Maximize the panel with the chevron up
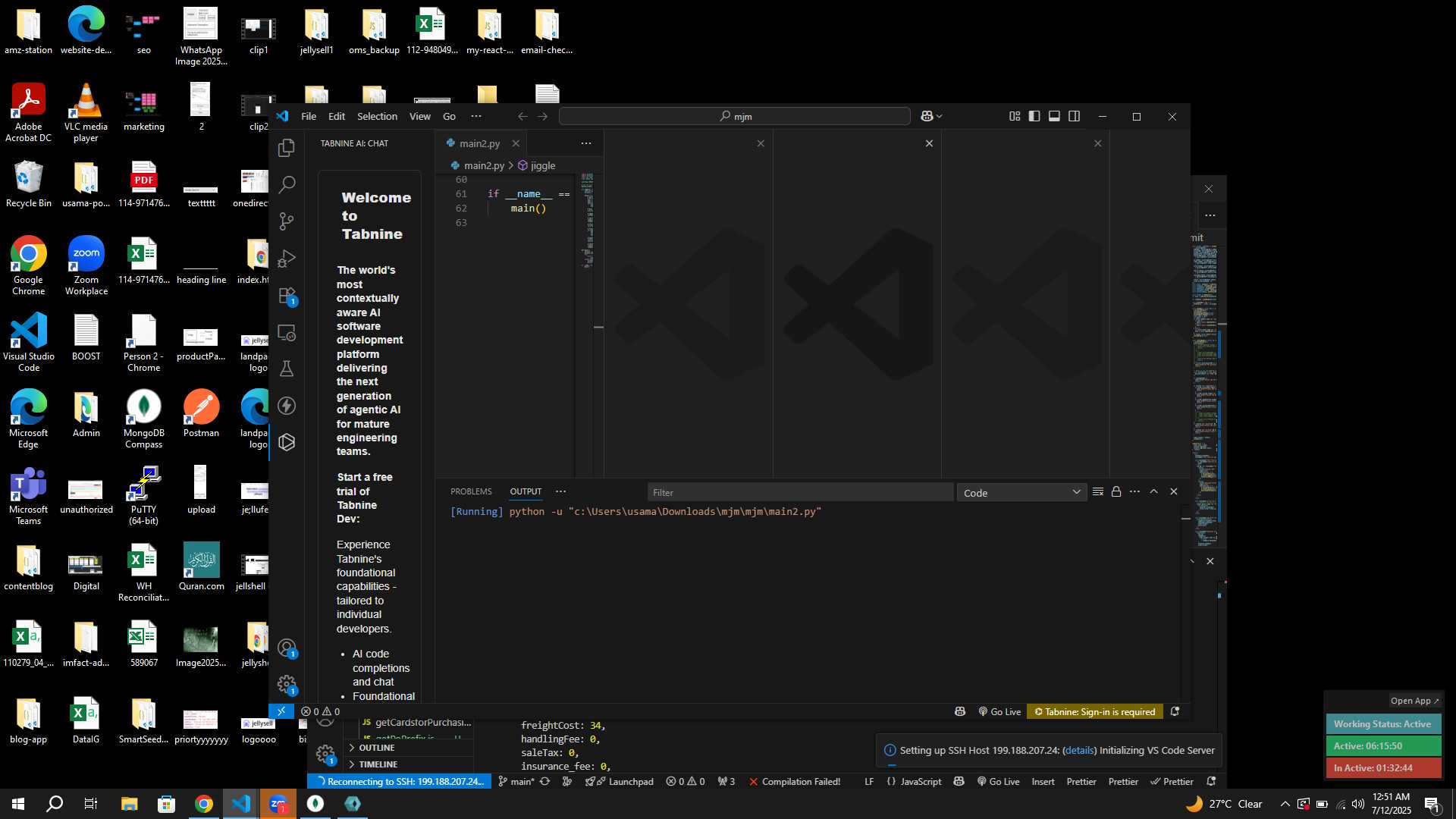 tap(1153, 491)
